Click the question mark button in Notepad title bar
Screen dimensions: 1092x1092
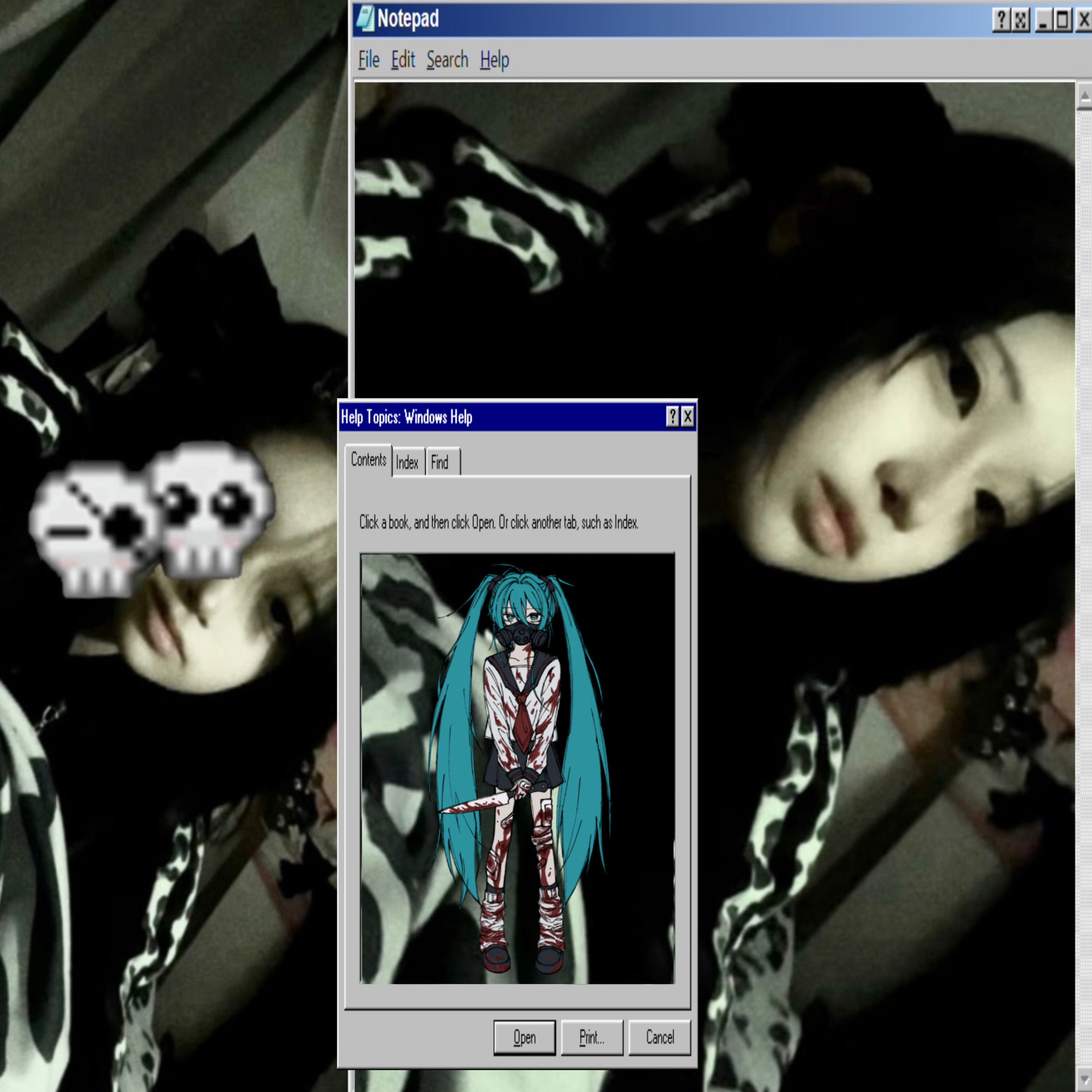1001,20
